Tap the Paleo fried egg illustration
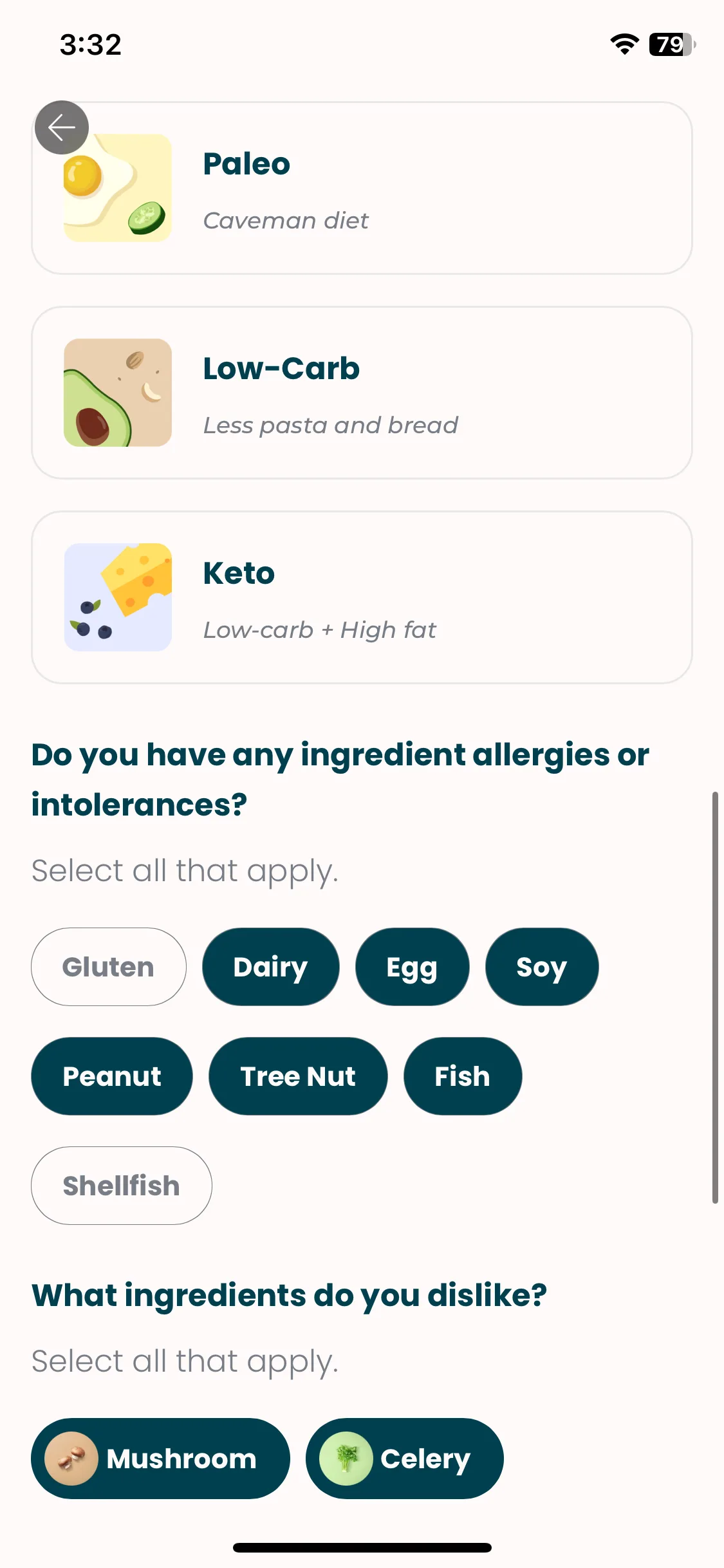 click(x=118, y=188)
